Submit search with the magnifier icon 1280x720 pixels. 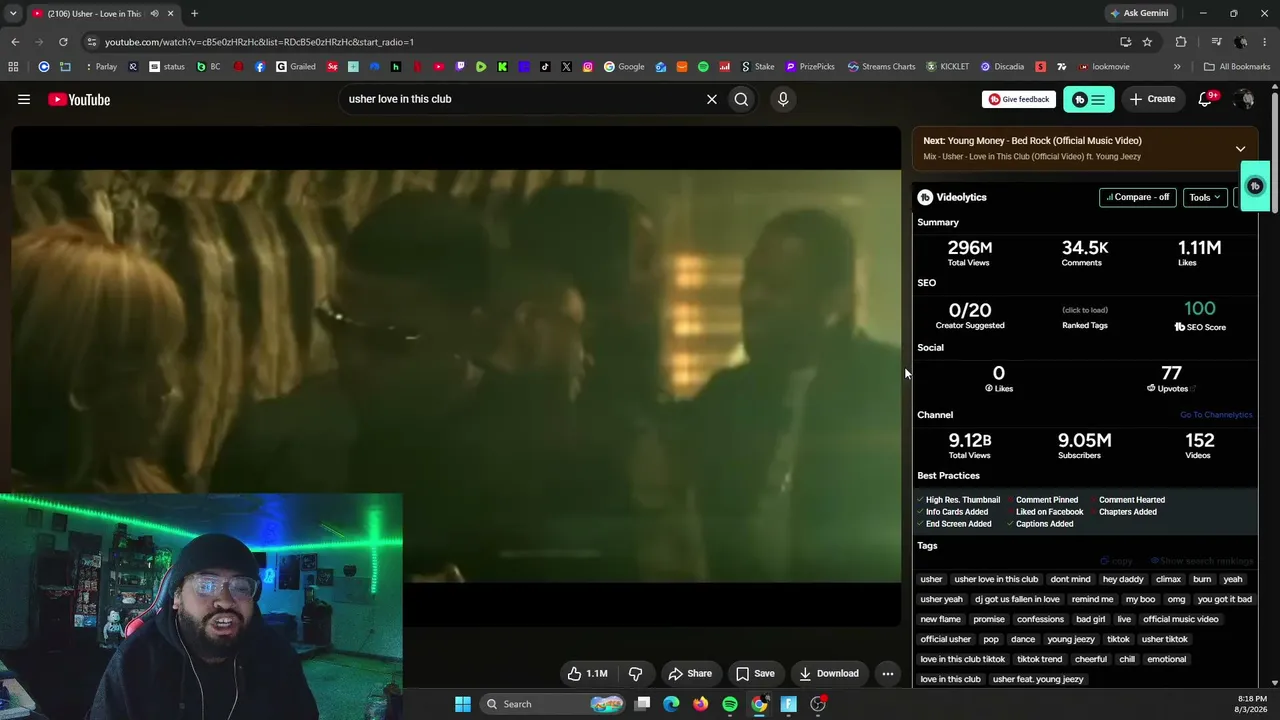pos(741,99)
